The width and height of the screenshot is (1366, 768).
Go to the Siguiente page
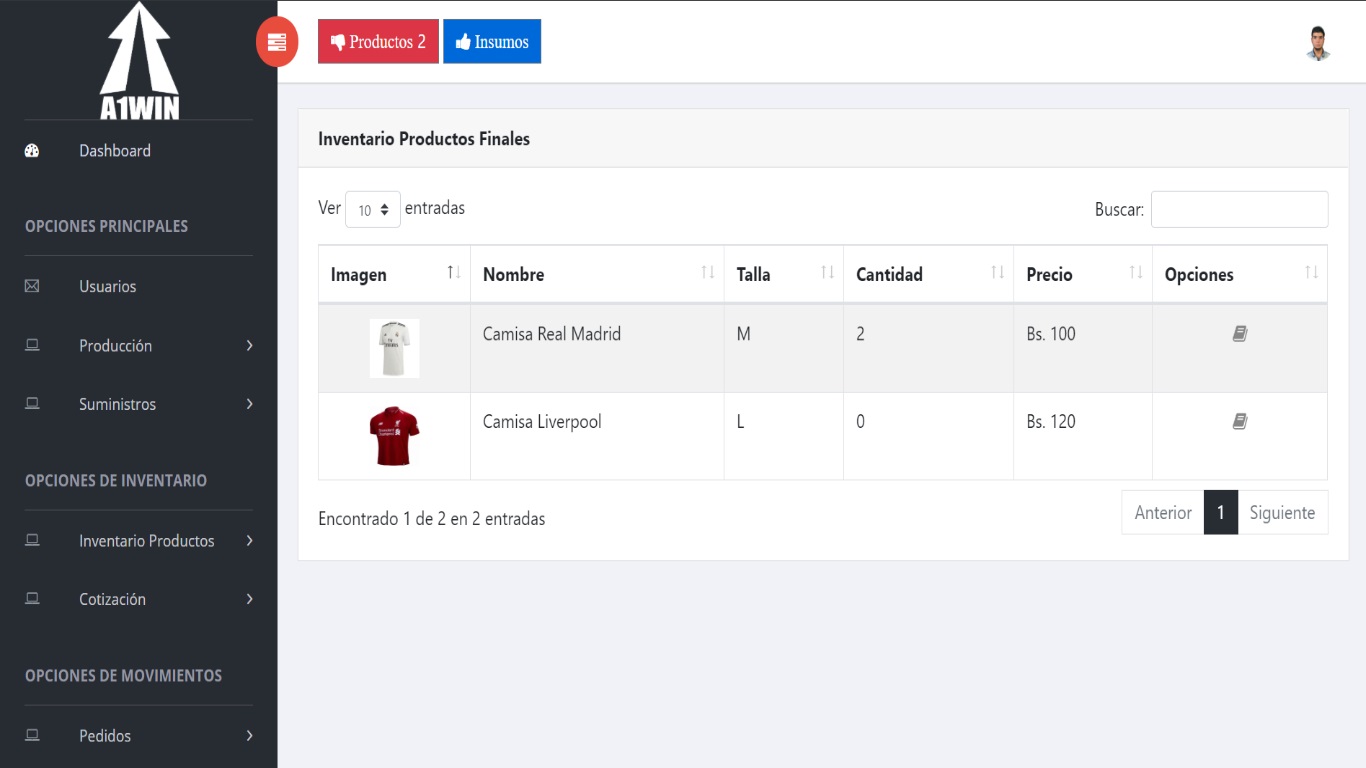pos(1282,513)
